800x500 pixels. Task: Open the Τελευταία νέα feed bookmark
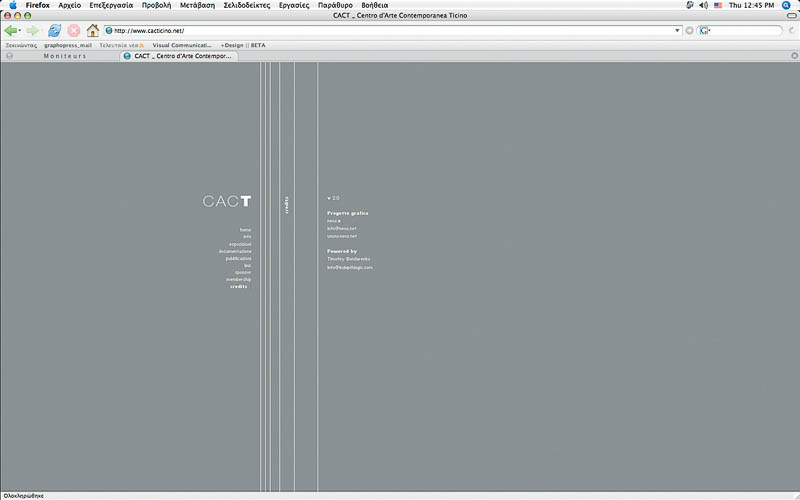(121, 45)
